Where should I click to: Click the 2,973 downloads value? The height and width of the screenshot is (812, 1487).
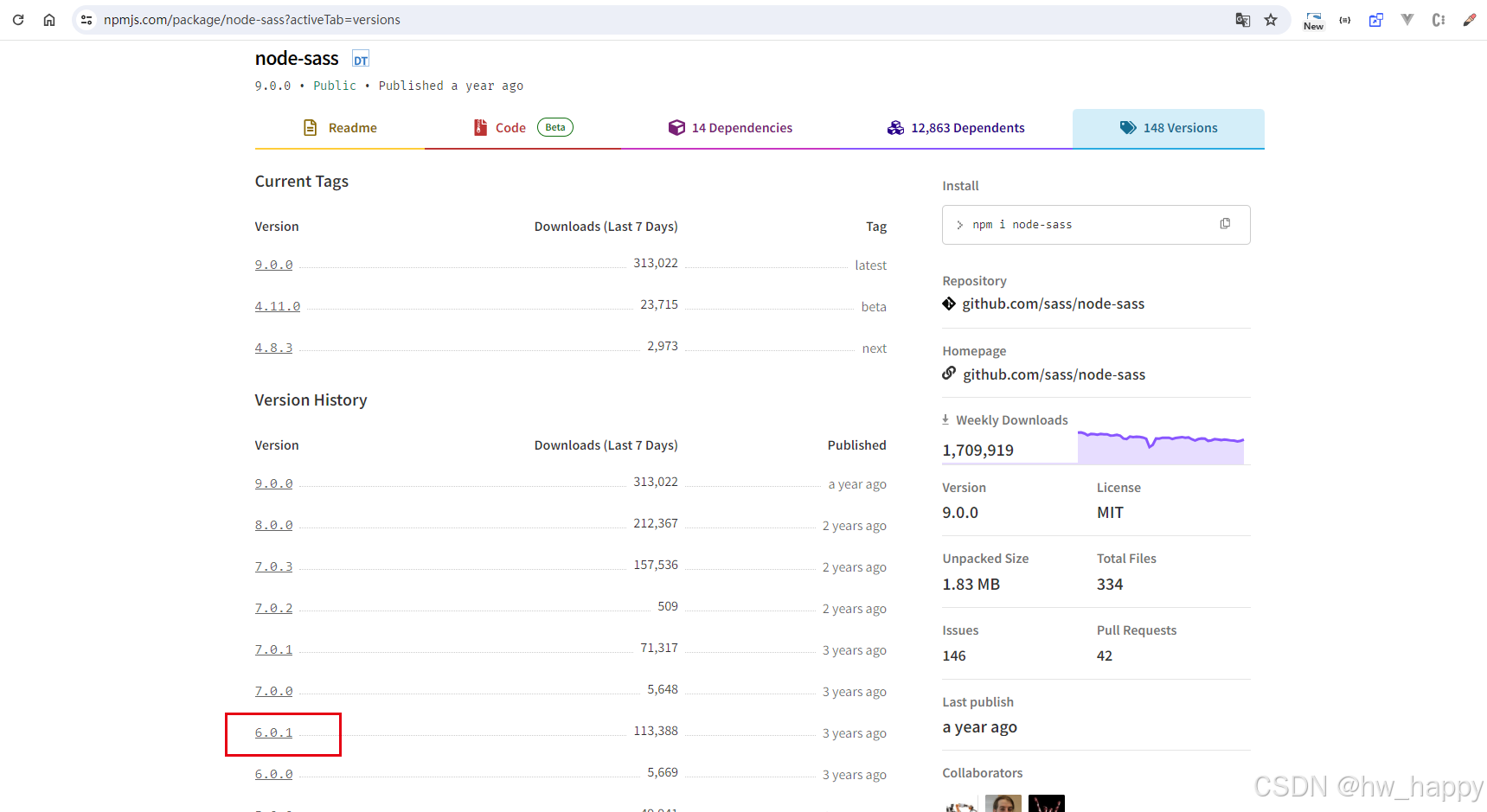point(663,346)
